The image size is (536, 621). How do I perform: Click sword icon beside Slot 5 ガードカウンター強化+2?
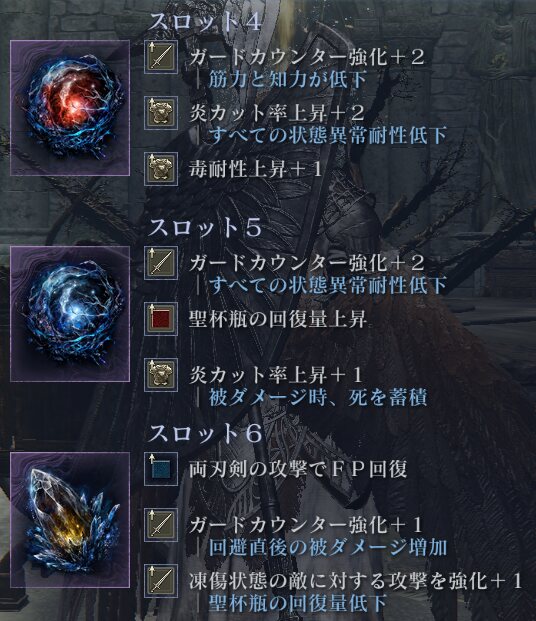click(x=161, y=263)
